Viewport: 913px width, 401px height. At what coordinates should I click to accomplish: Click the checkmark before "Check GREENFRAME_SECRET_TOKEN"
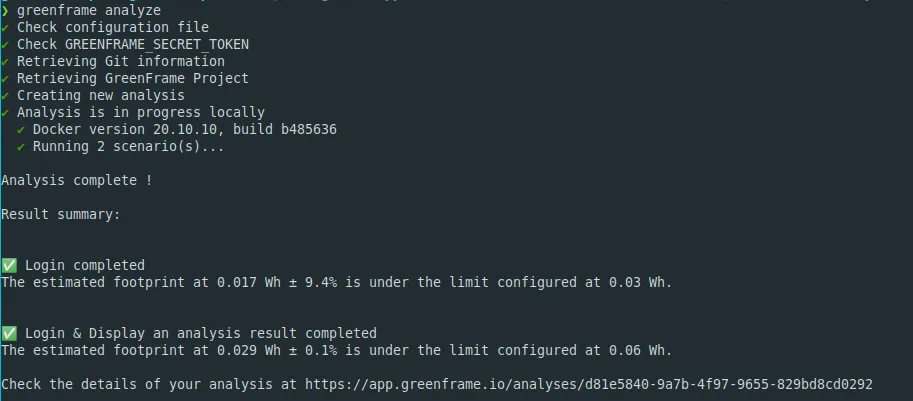(x=5, y=44)
